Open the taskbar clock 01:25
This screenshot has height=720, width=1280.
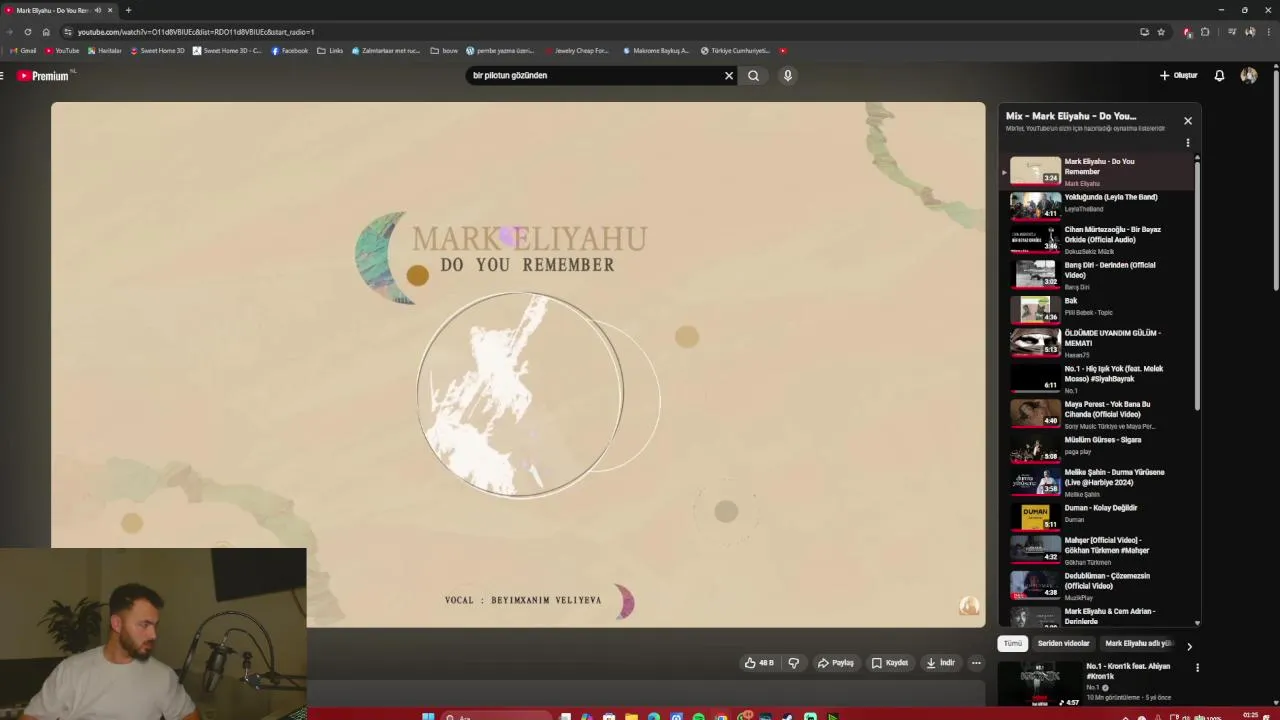point(1250,715)
